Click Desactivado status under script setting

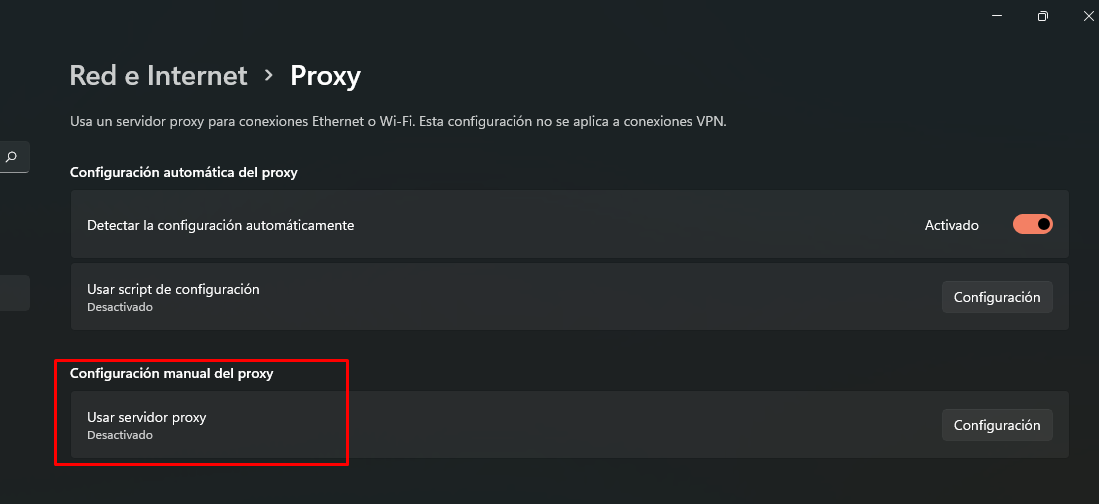tap(120, 307)
